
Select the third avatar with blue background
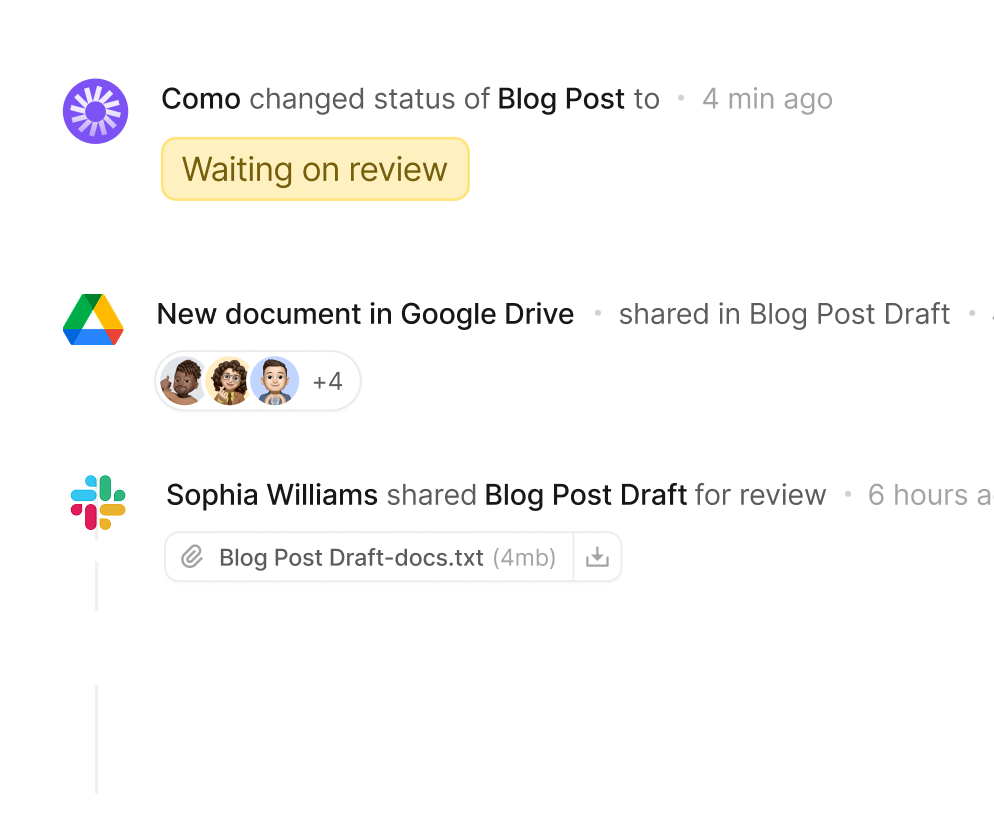tap(275, 381)
